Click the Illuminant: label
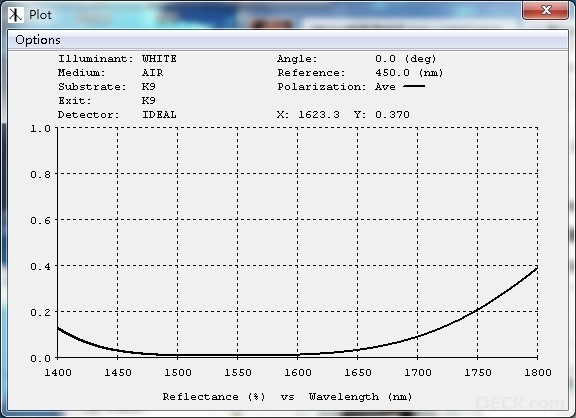Screen dimensions: 576x418 (x=96, y=59)
